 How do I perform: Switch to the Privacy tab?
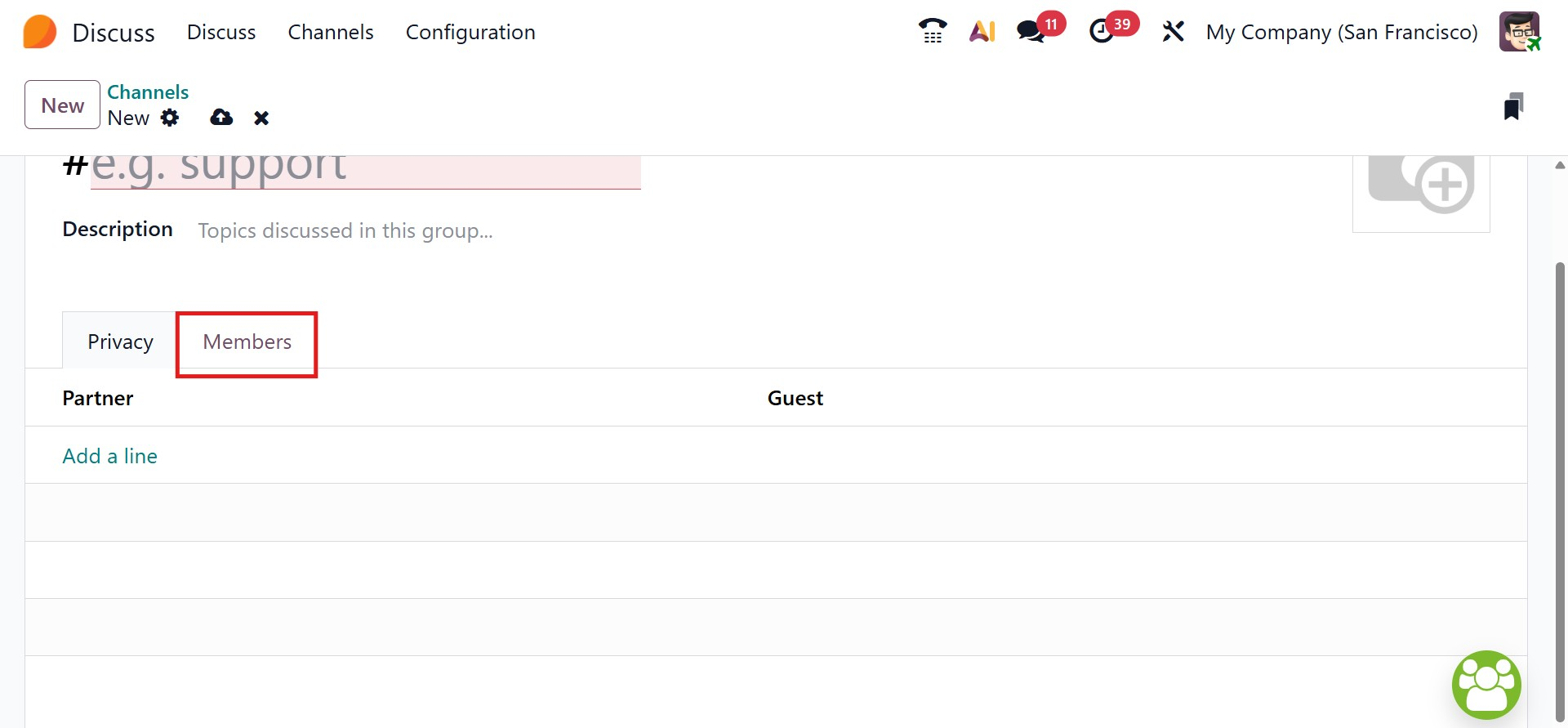[x=120, y=342]
